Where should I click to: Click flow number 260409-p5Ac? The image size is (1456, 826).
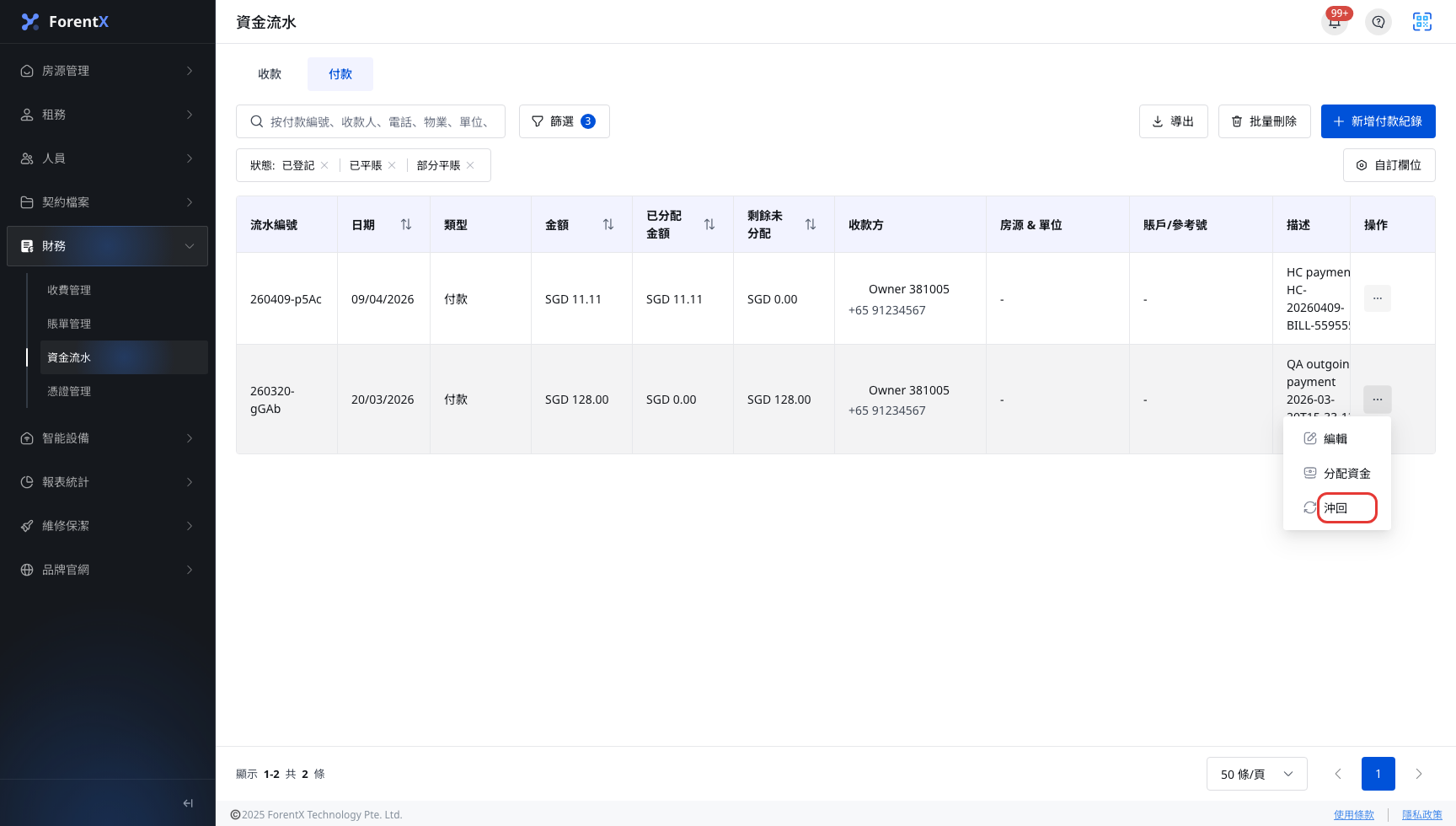click(286, 299)
